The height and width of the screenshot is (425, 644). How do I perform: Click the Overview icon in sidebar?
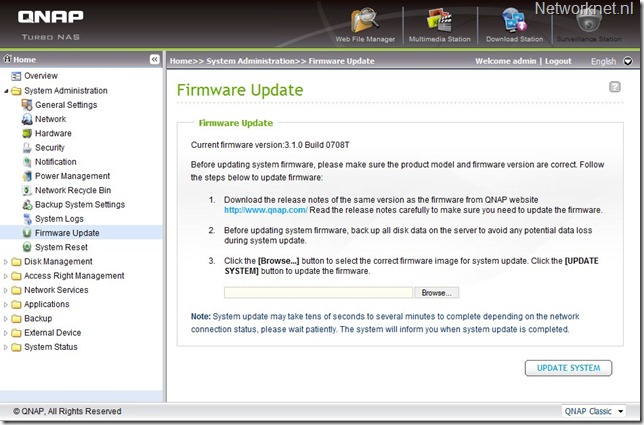[x=16, y=76]
